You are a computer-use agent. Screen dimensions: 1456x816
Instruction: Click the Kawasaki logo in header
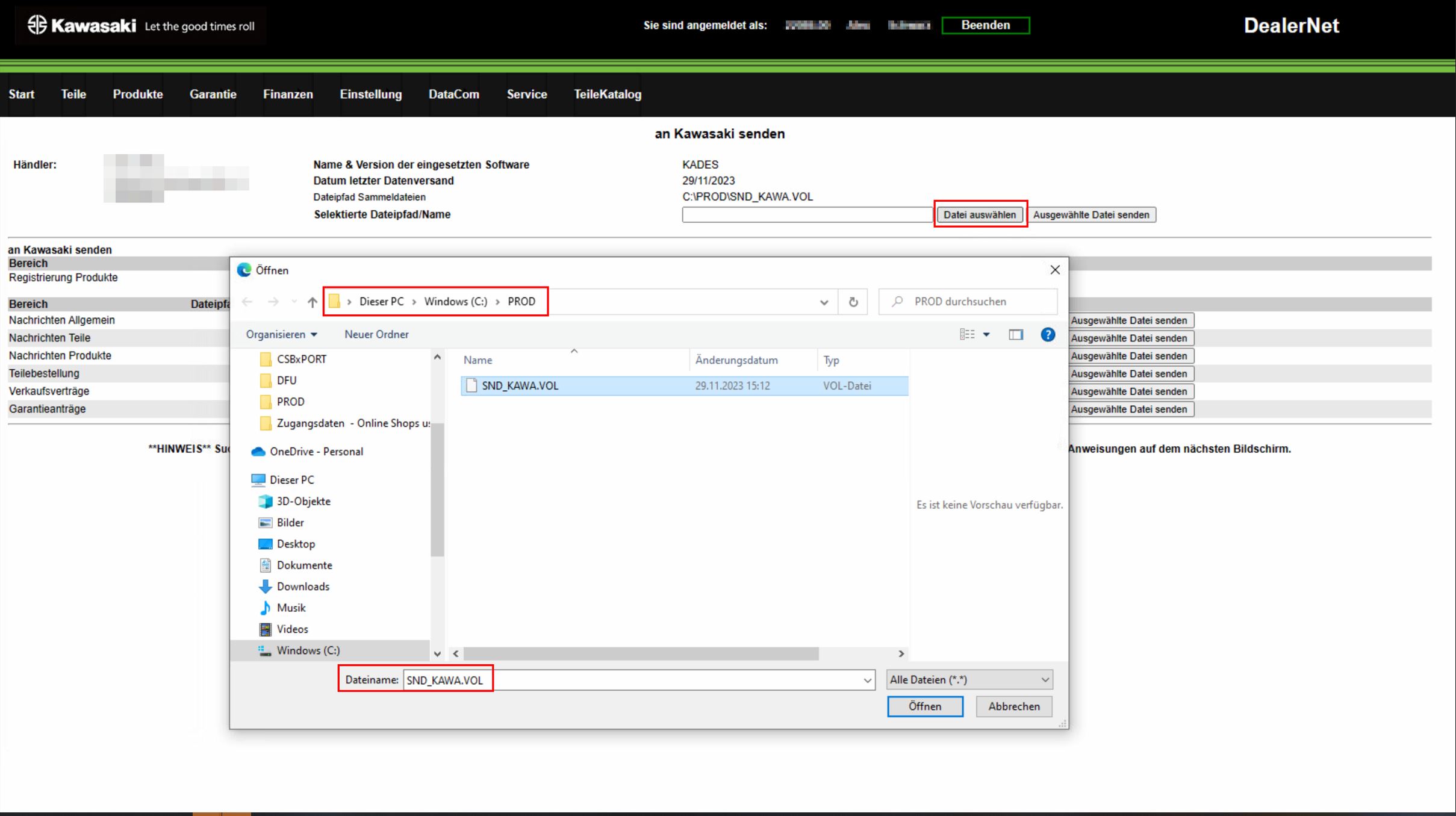82,25
